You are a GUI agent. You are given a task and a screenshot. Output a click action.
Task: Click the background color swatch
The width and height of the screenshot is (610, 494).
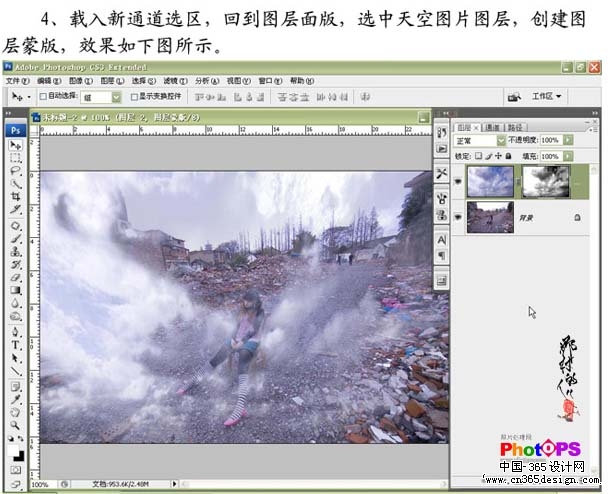(x=19, y=457)
